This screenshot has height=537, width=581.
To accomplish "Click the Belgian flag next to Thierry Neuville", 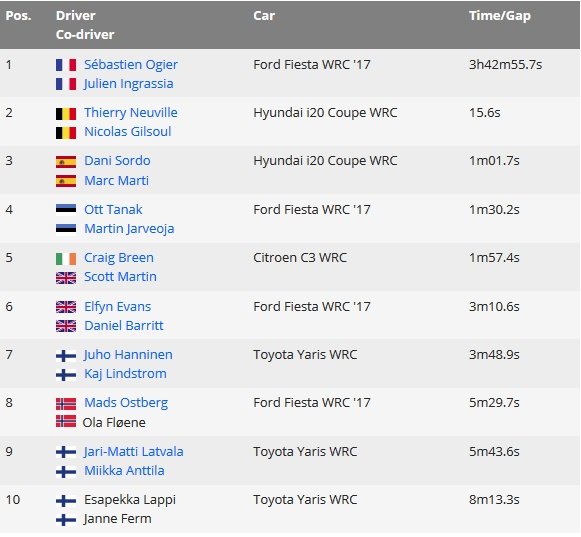I will point(66,113).
